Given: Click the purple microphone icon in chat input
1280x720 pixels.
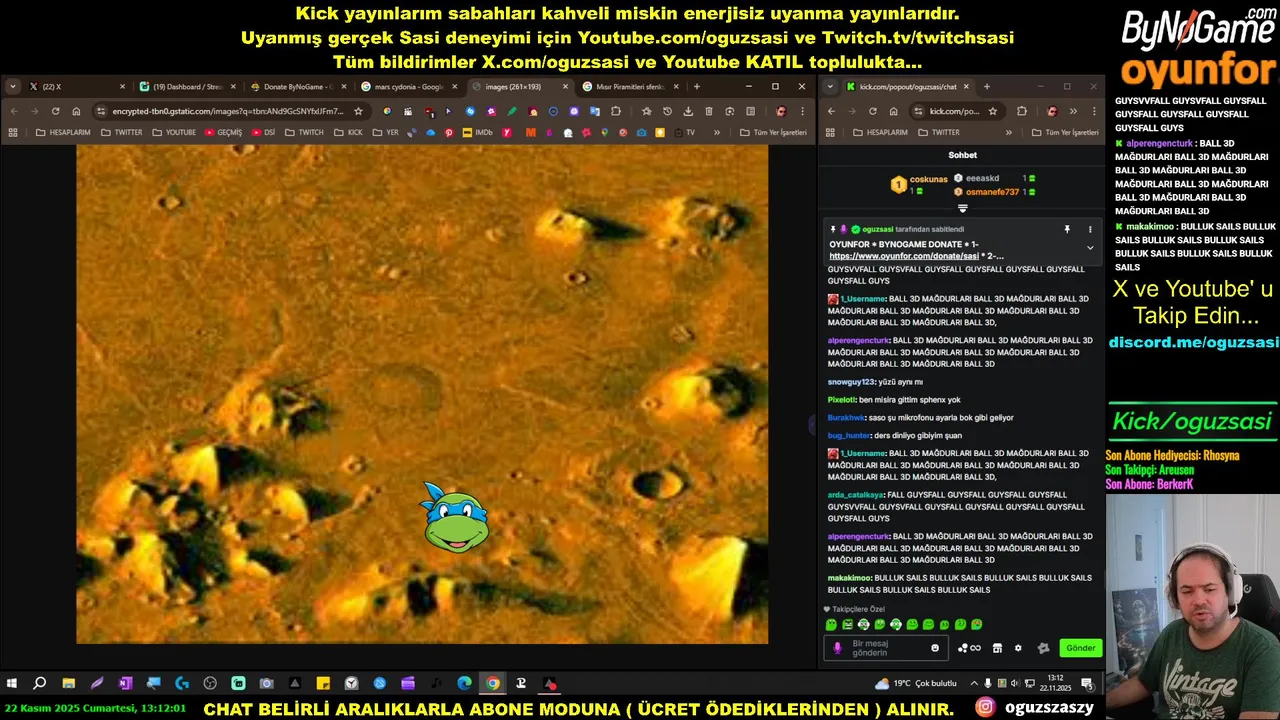Looking at the screenshot, I should [838, 648].
